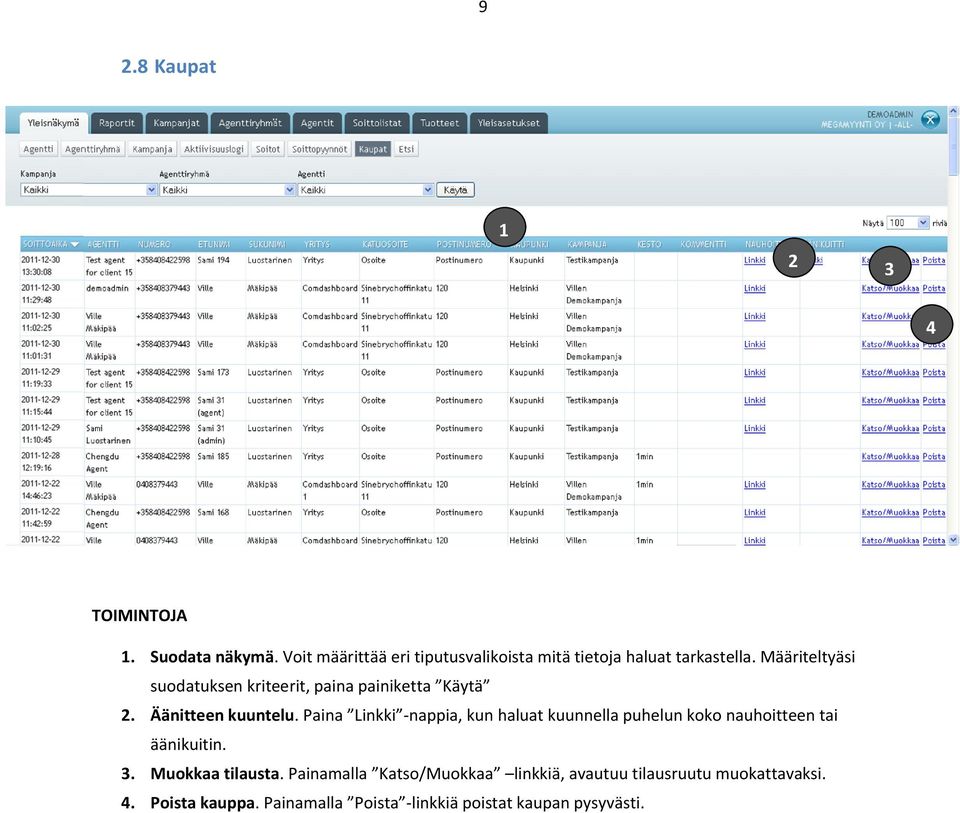Sort by the Yritys column header
This screenshot has width=960, height=813.
point(317,244)
